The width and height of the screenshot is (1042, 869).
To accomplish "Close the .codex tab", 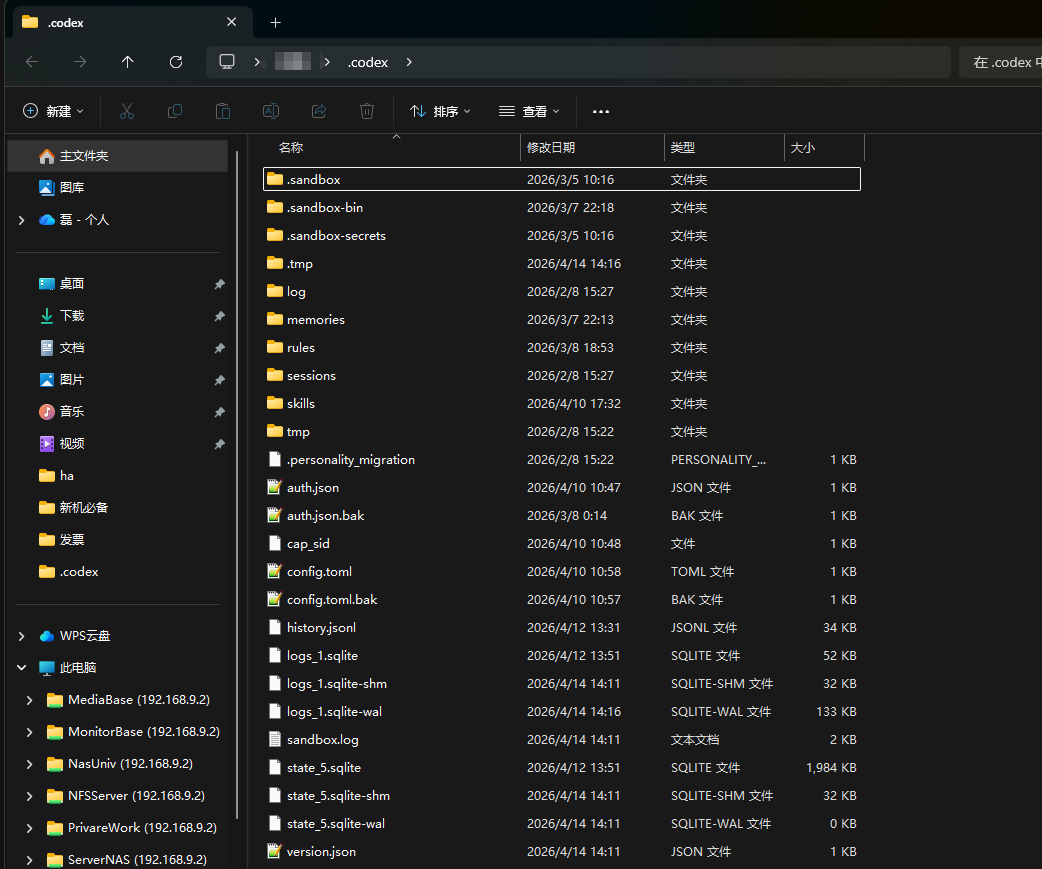I will pos(231,22).
